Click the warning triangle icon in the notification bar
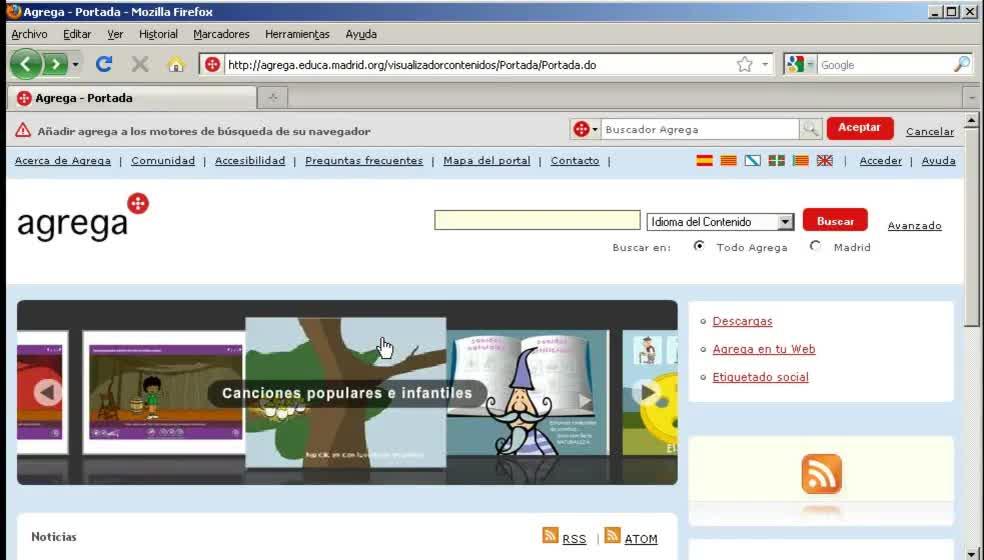The width and height of the screenshot is (984, 560). [x=23, y=130]
